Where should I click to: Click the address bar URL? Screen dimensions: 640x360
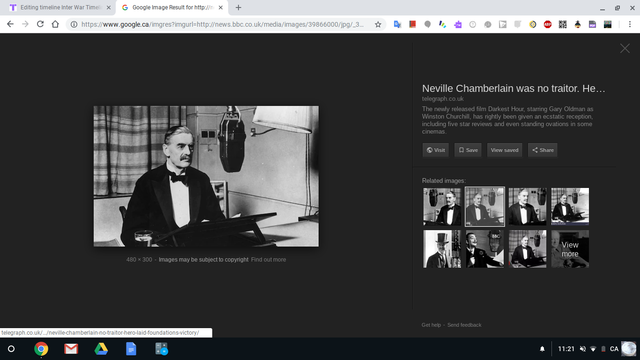222,24
